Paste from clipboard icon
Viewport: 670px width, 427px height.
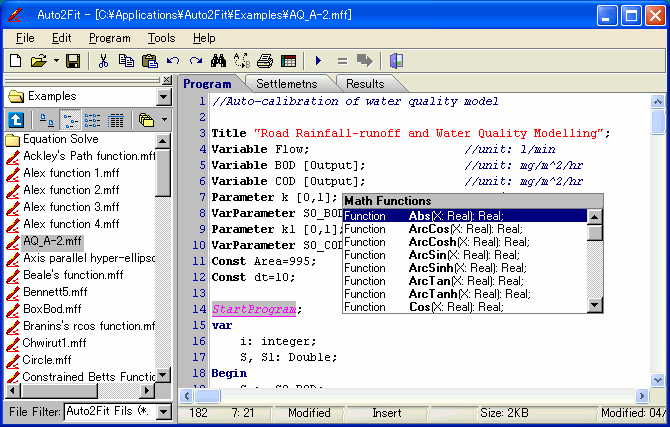pyautogui.click(x=150, y=61)
